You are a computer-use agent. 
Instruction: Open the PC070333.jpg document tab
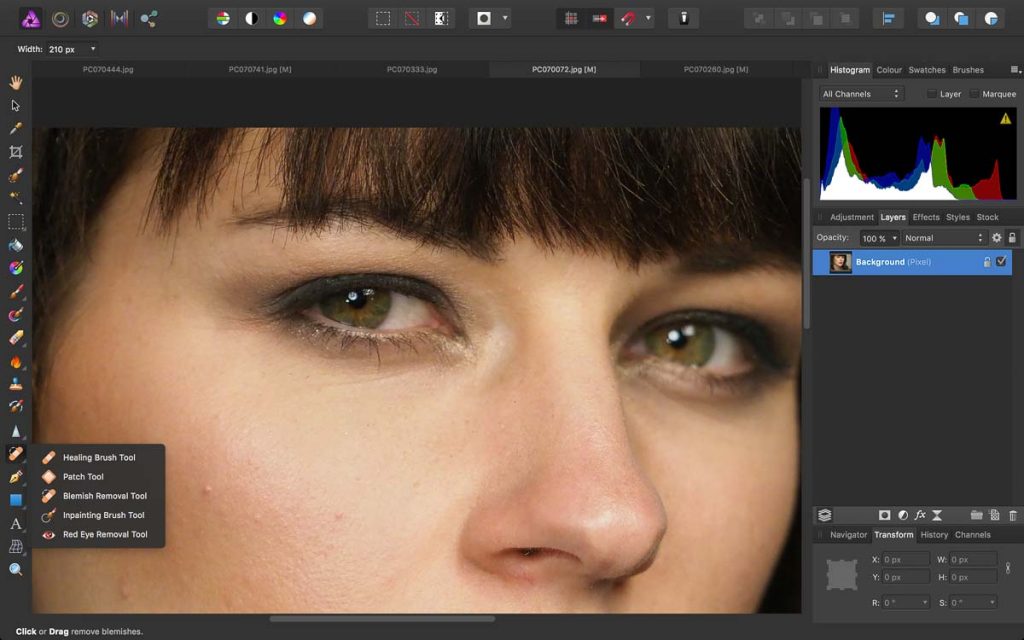412,70
